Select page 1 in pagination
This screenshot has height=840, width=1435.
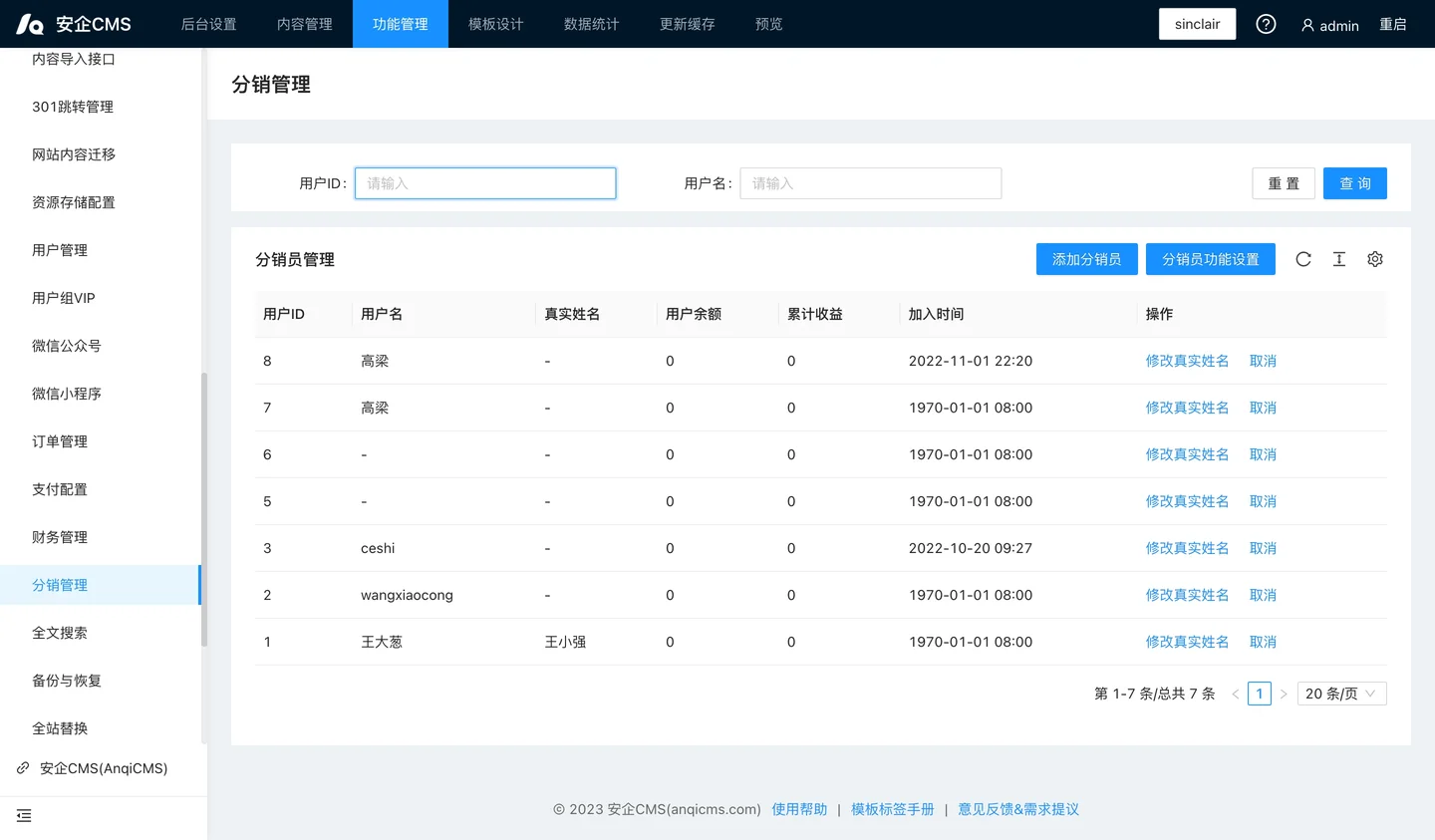click(1260, 694)
